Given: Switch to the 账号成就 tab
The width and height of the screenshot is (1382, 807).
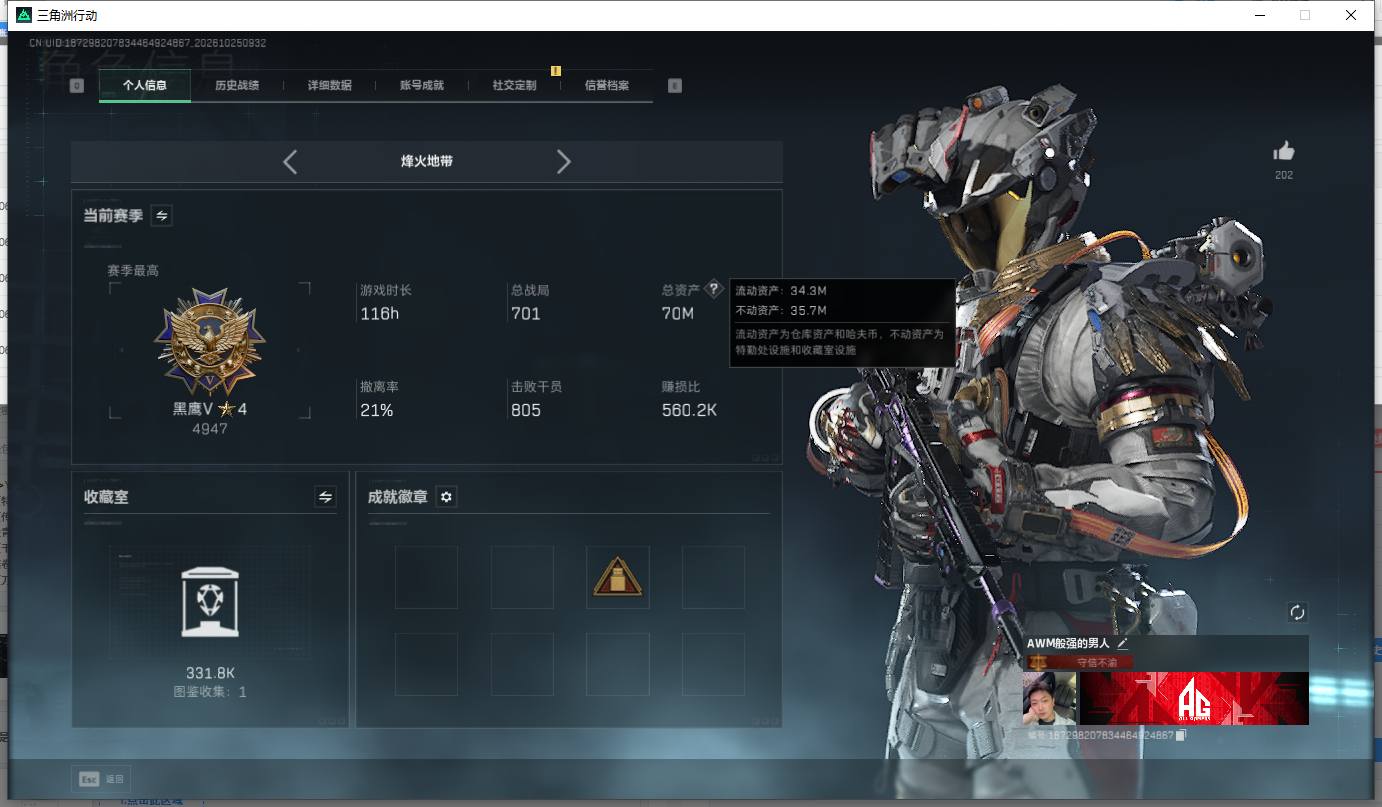Looking at the screenshot, I should (422, 86).
